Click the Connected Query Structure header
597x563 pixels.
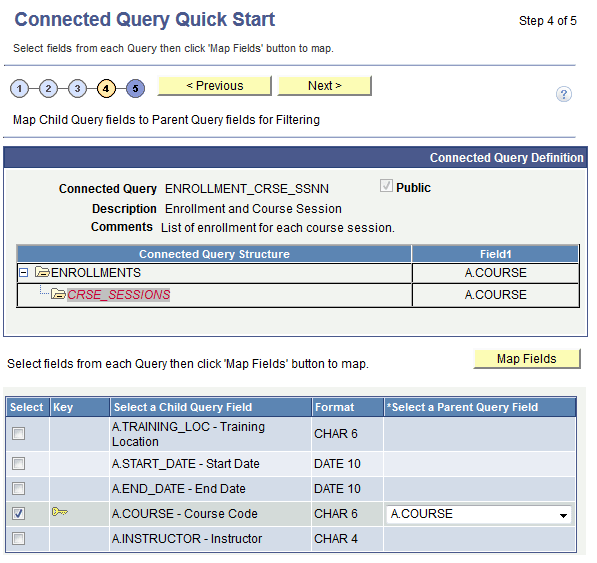point(214,254)
